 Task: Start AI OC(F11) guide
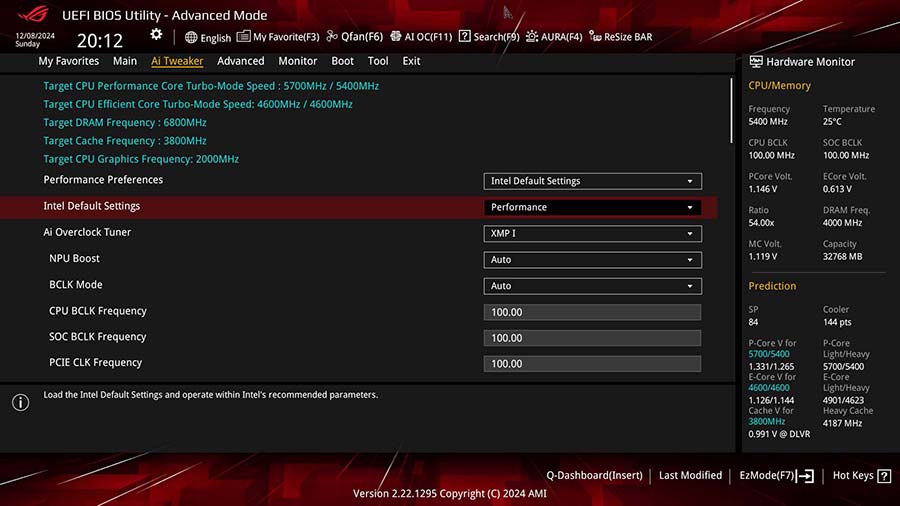tap(421, 37)
